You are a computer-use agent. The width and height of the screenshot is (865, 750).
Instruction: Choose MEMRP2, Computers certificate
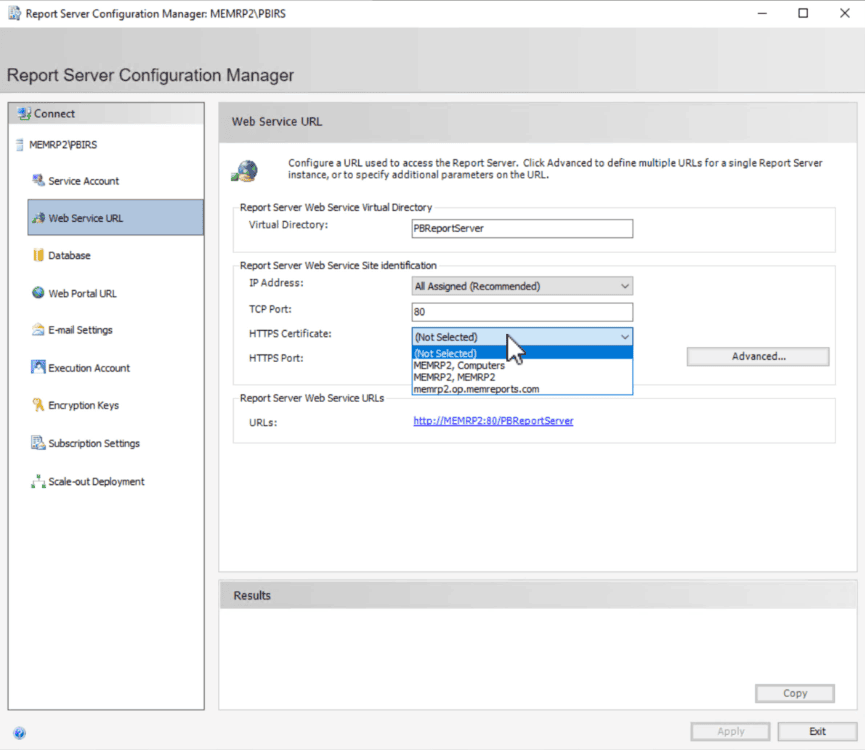pyautogui.click(x=522, y=365)
